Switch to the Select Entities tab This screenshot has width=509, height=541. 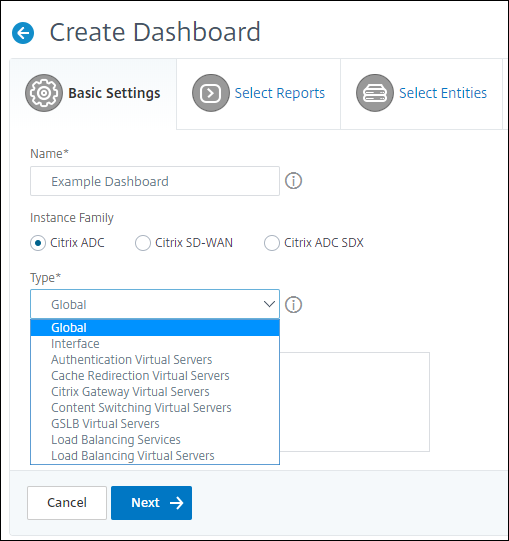pyautogui.click(x=421, y=94)
